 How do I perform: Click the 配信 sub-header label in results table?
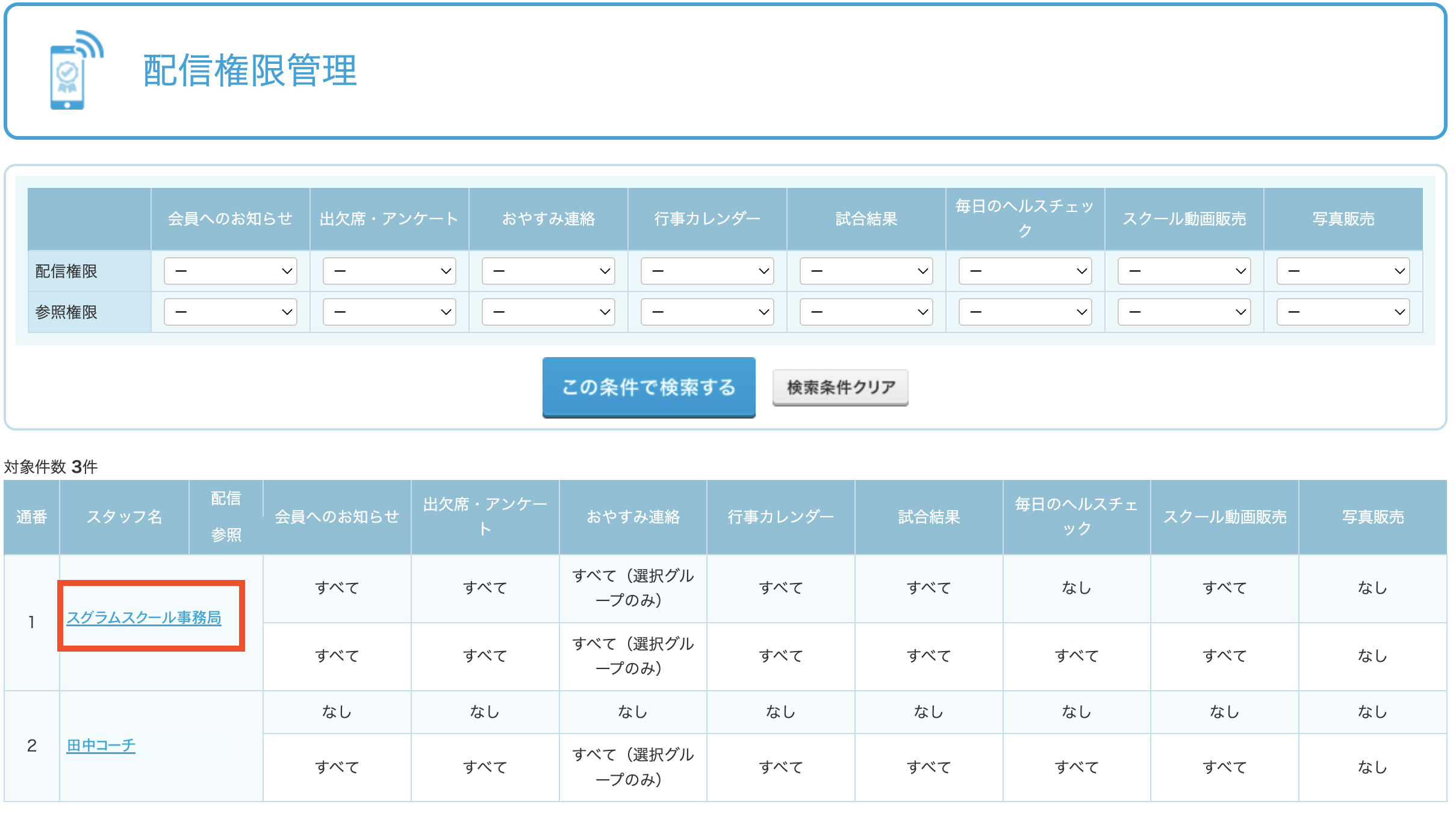click(x=226, y=499)
